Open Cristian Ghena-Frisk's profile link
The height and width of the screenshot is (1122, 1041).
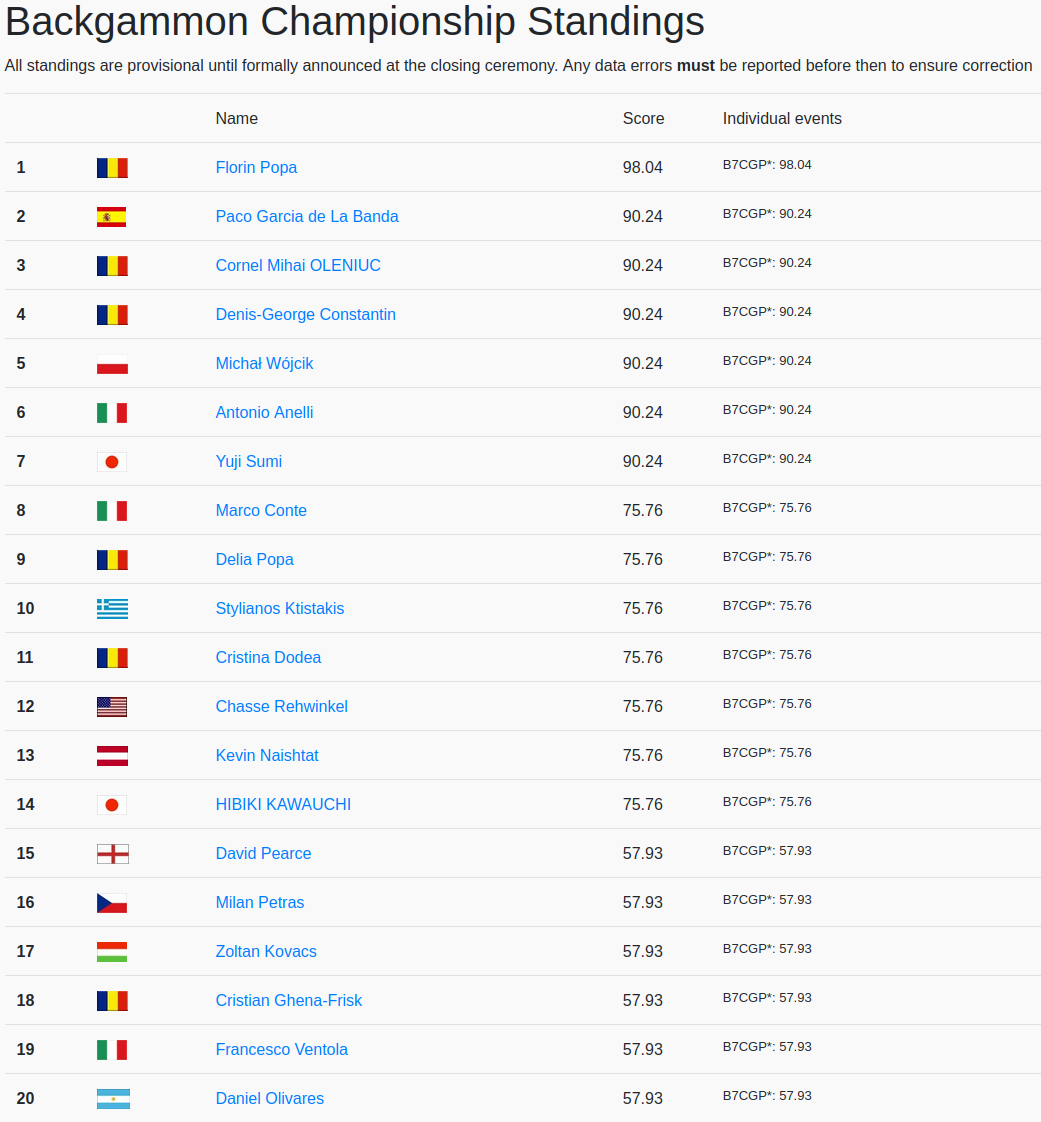[289, 1001]
